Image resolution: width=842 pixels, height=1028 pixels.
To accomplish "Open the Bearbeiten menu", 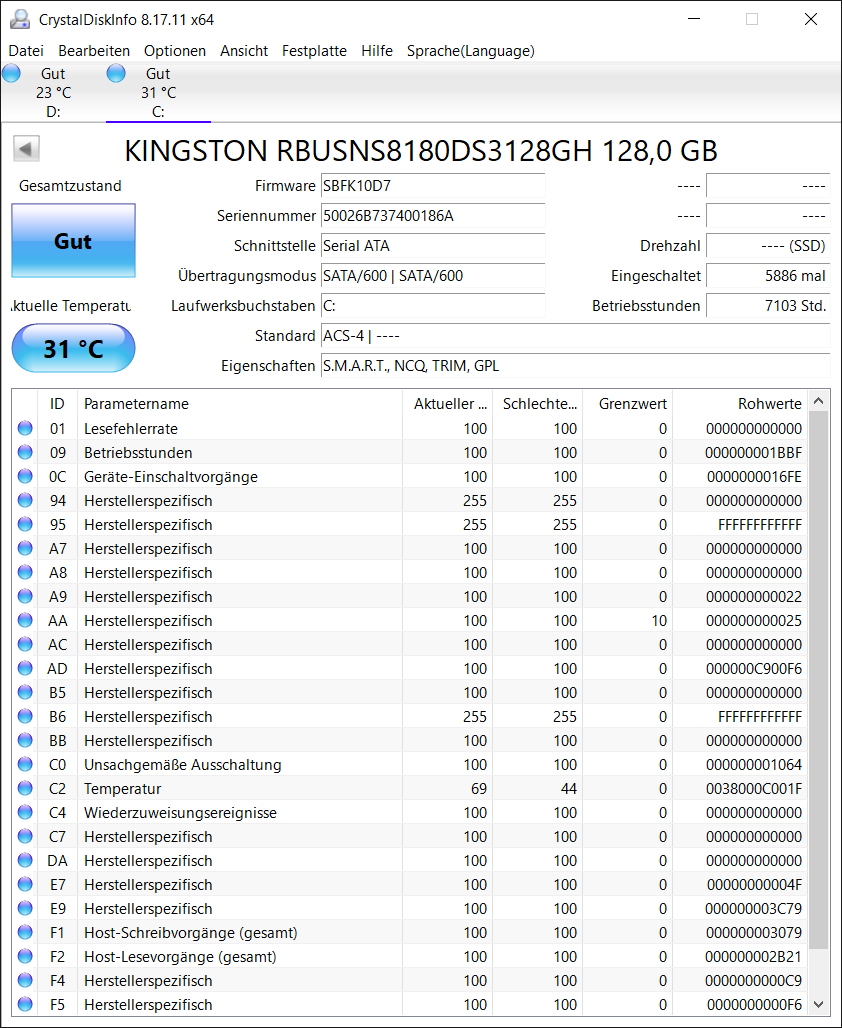I will pyautogui.click(x=94, y=50).
